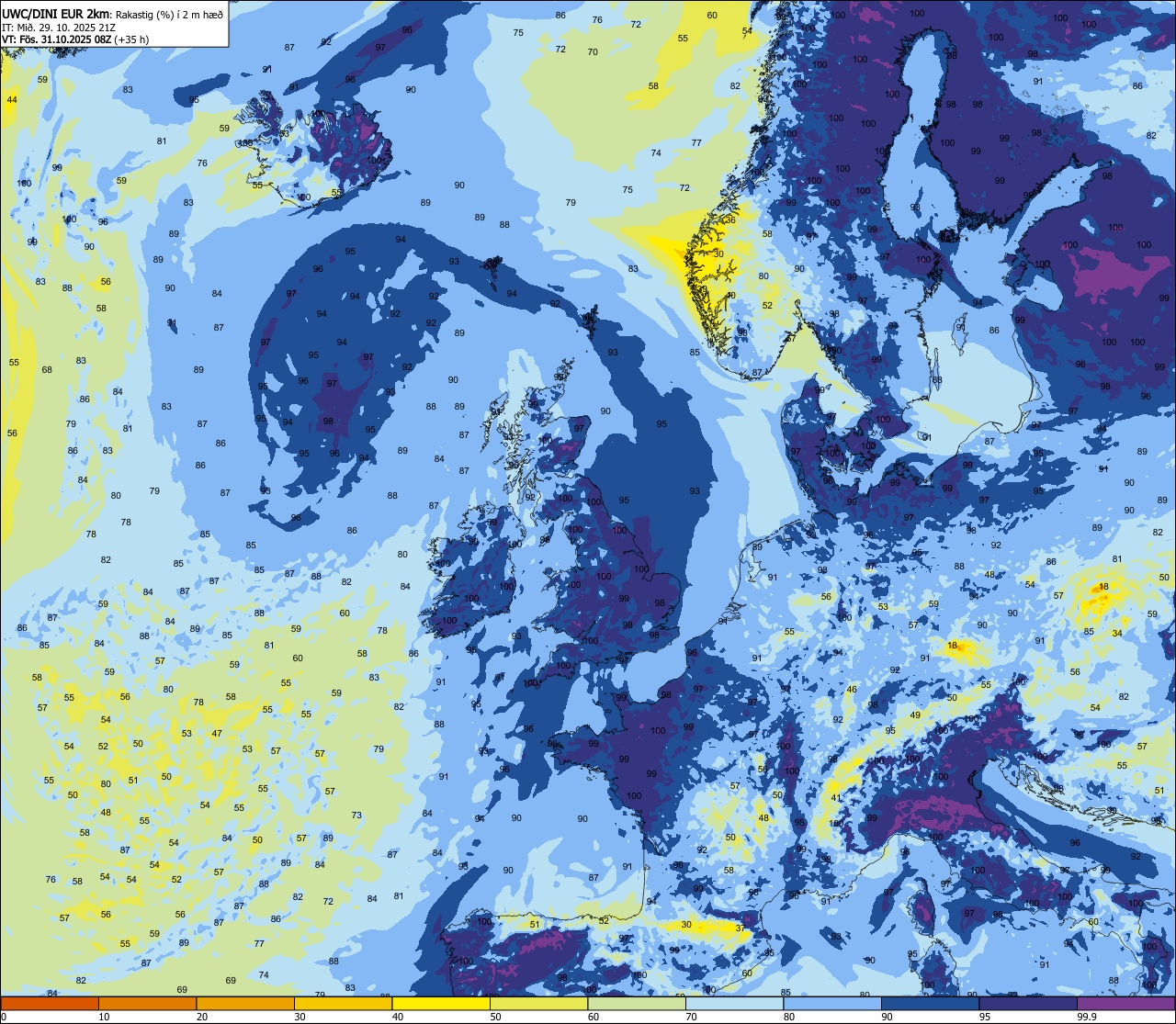Click the '40' label under the color bar
1176x1024 pixels.
click(398, 1017)
